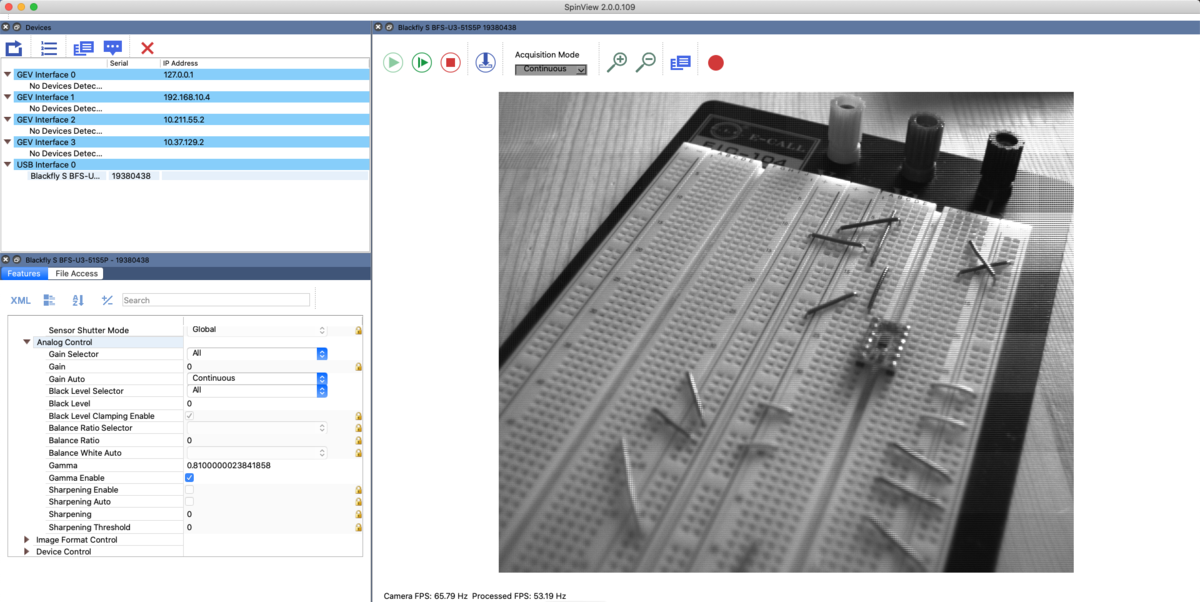Viewport: 1200px width, 602px height.
Task: Click the save image download icon
Action: click(x=485, y=62)
